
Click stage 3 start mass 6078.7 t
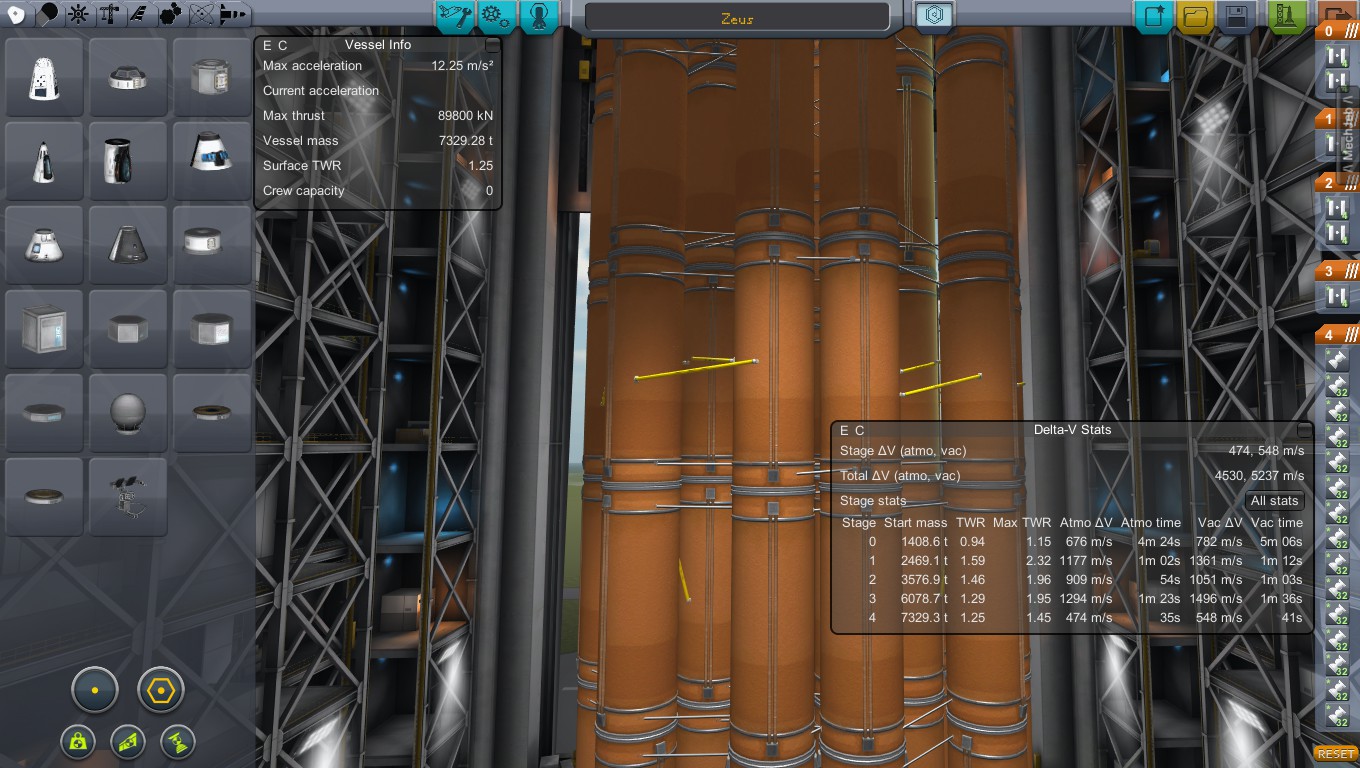923,598
